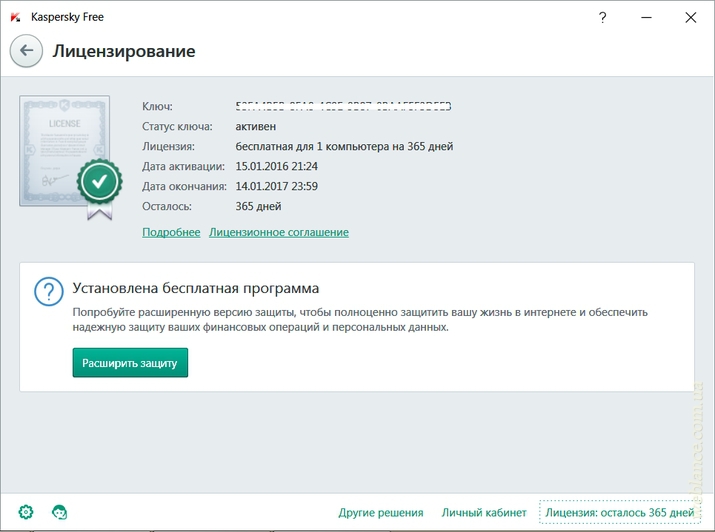Click the 'Ключ:' label
The image size is (715, 532).
point(157,106)
